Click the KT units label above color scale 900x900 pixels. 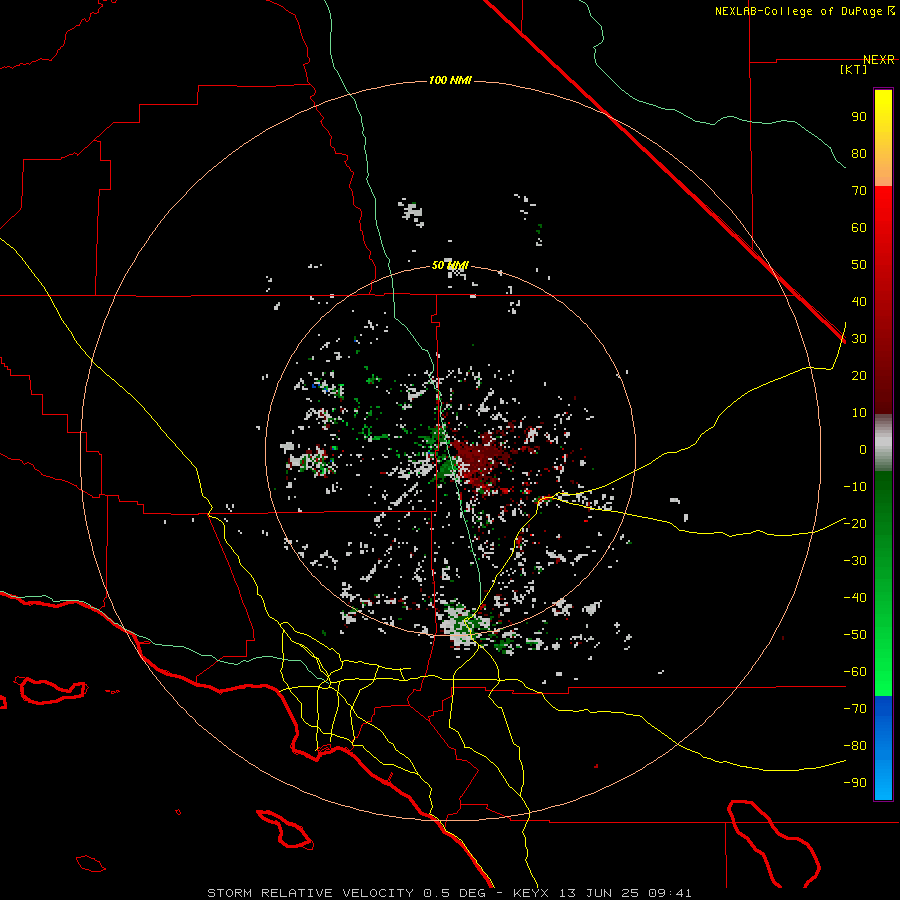tap(854, 69)
